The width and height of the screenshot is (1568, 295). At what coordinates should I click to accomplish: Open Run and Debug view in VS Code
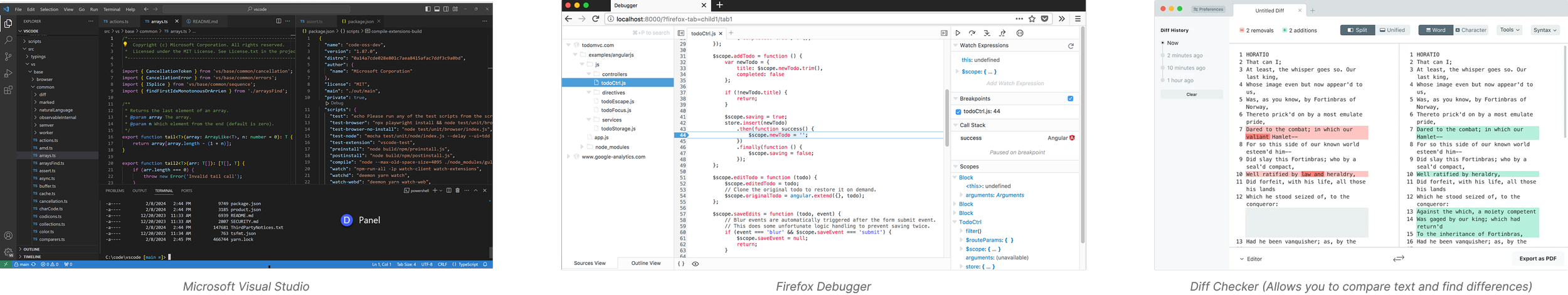8,73
